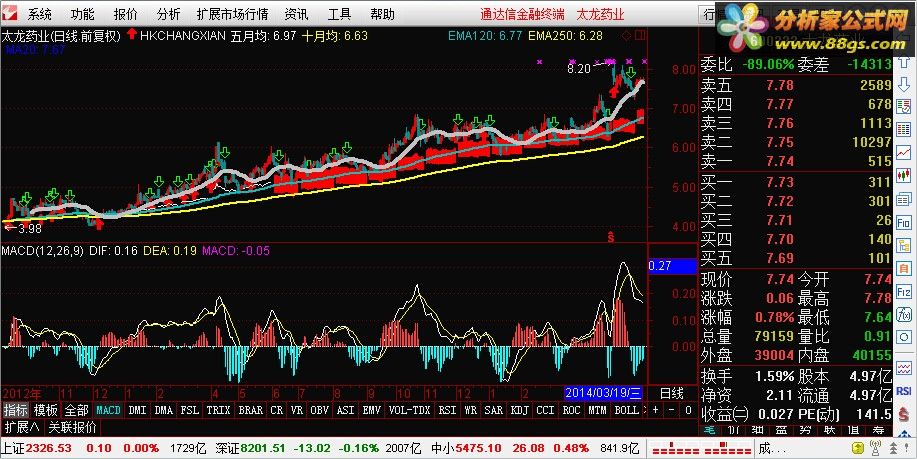Click the red S dollar sidebar icon
This screenshot has height=459, width=917.
click(904, 413)
